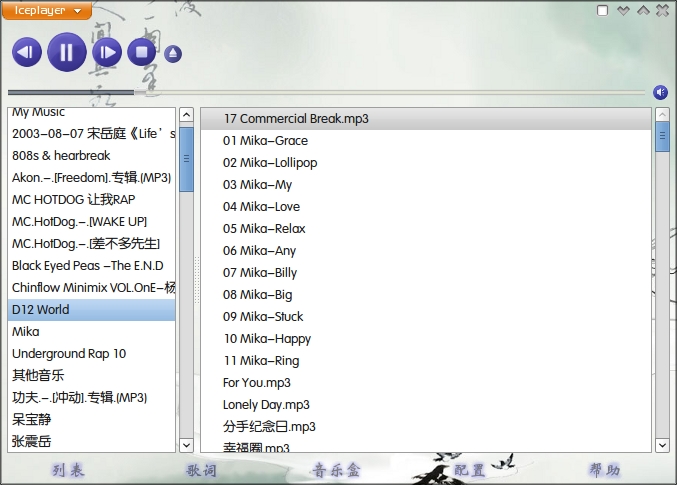Click the song list scrollbar thumb
The image size is (677, 485).
coord(662,136)
